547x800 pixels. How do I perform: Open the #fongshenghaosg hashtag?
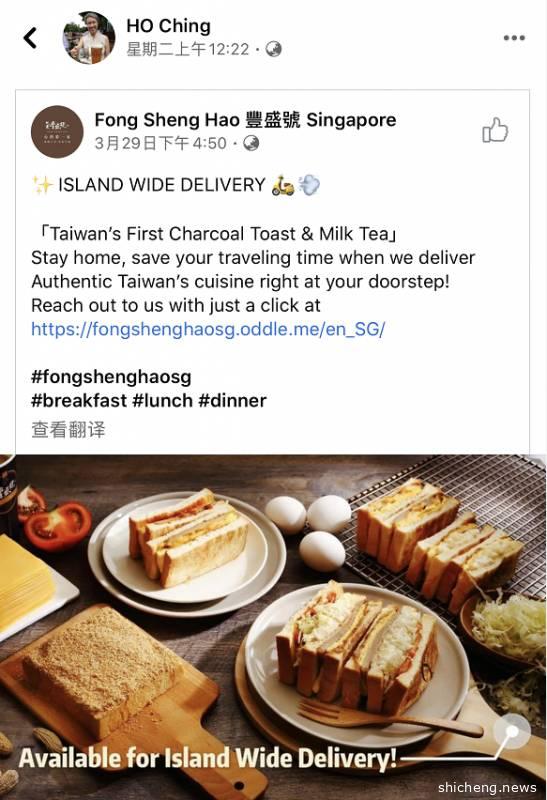tap(111, 377)
